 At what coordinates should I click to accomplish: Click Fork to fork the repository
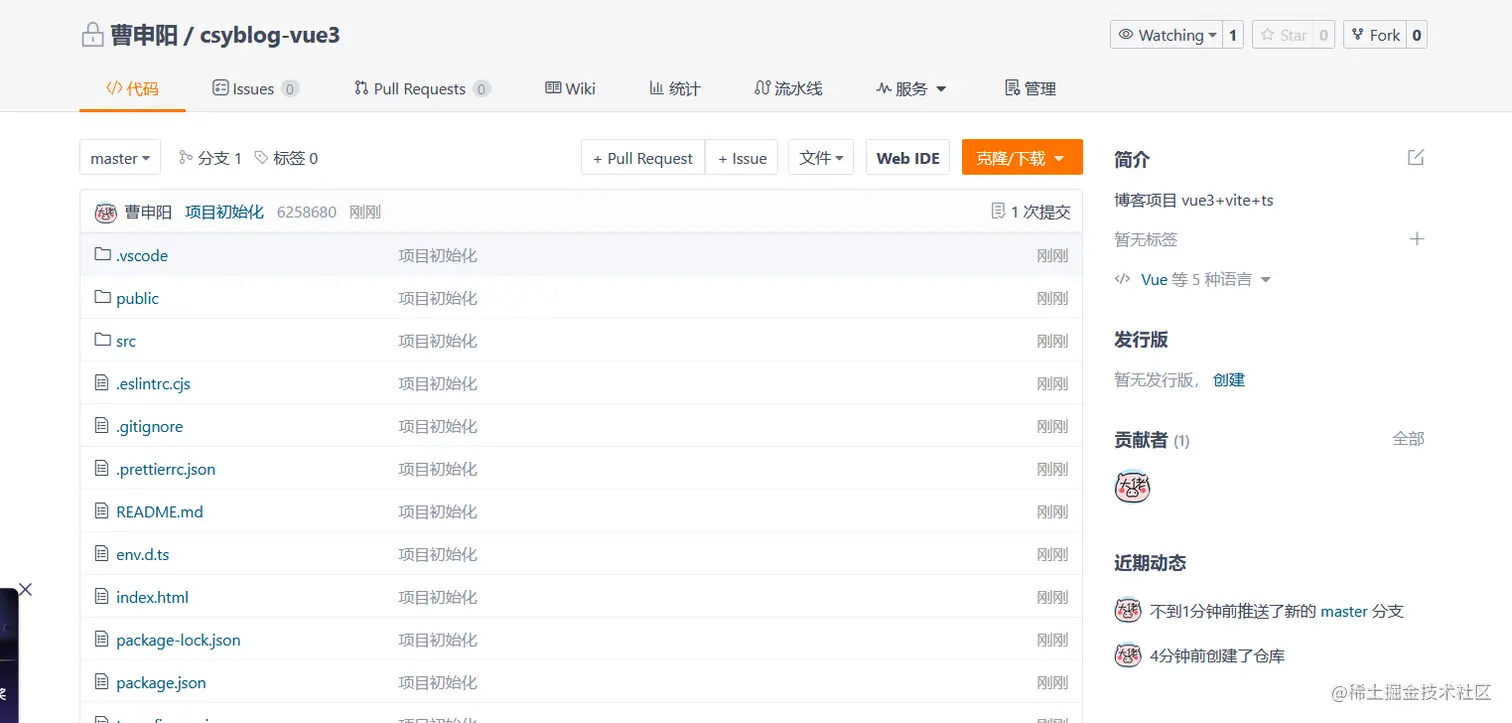[1377, 34]
